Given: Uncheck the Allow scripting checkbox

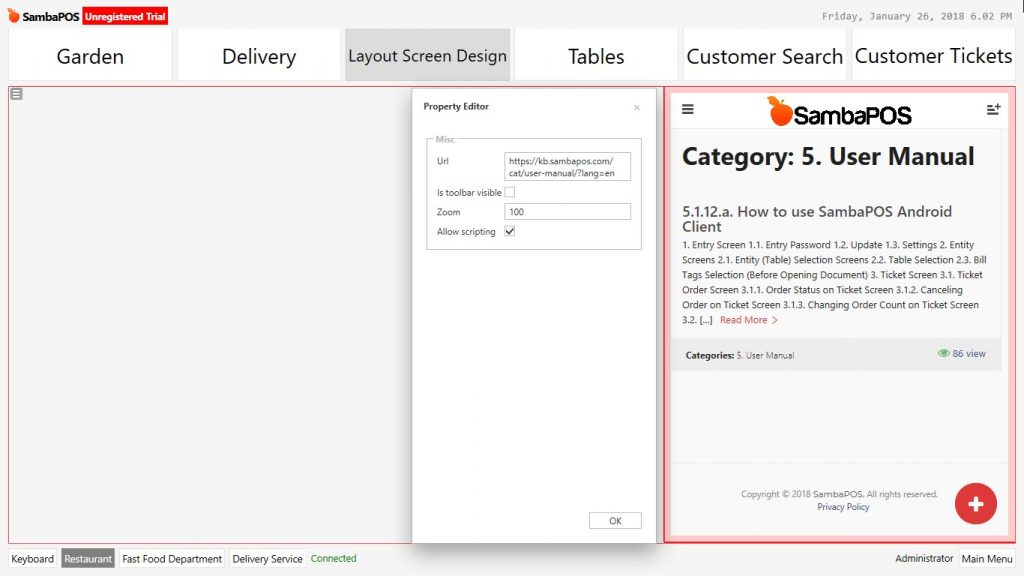Looking at the screenshot, I should (510, 231).
